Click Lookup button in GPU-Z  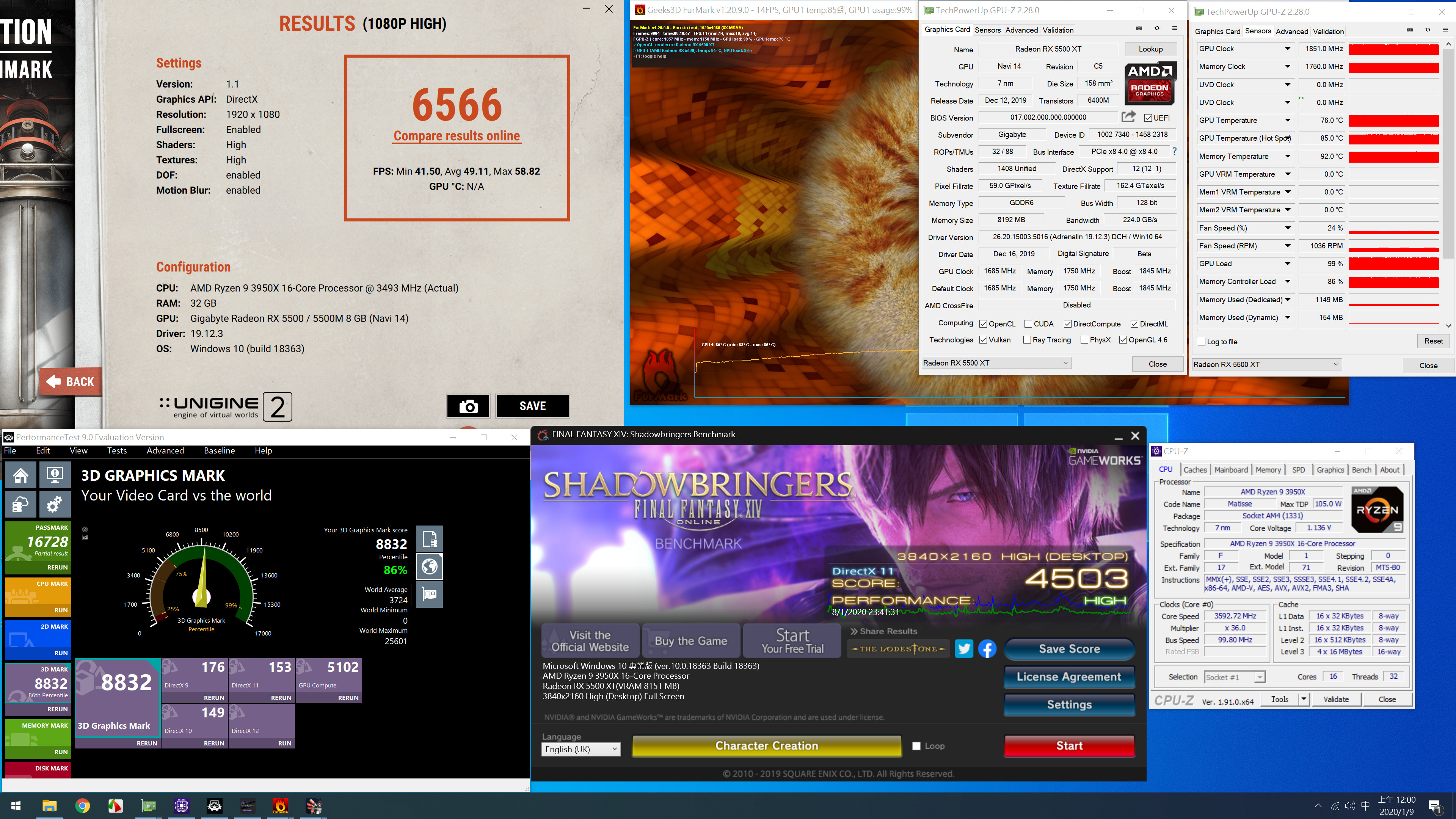[x=1151, y=49]
